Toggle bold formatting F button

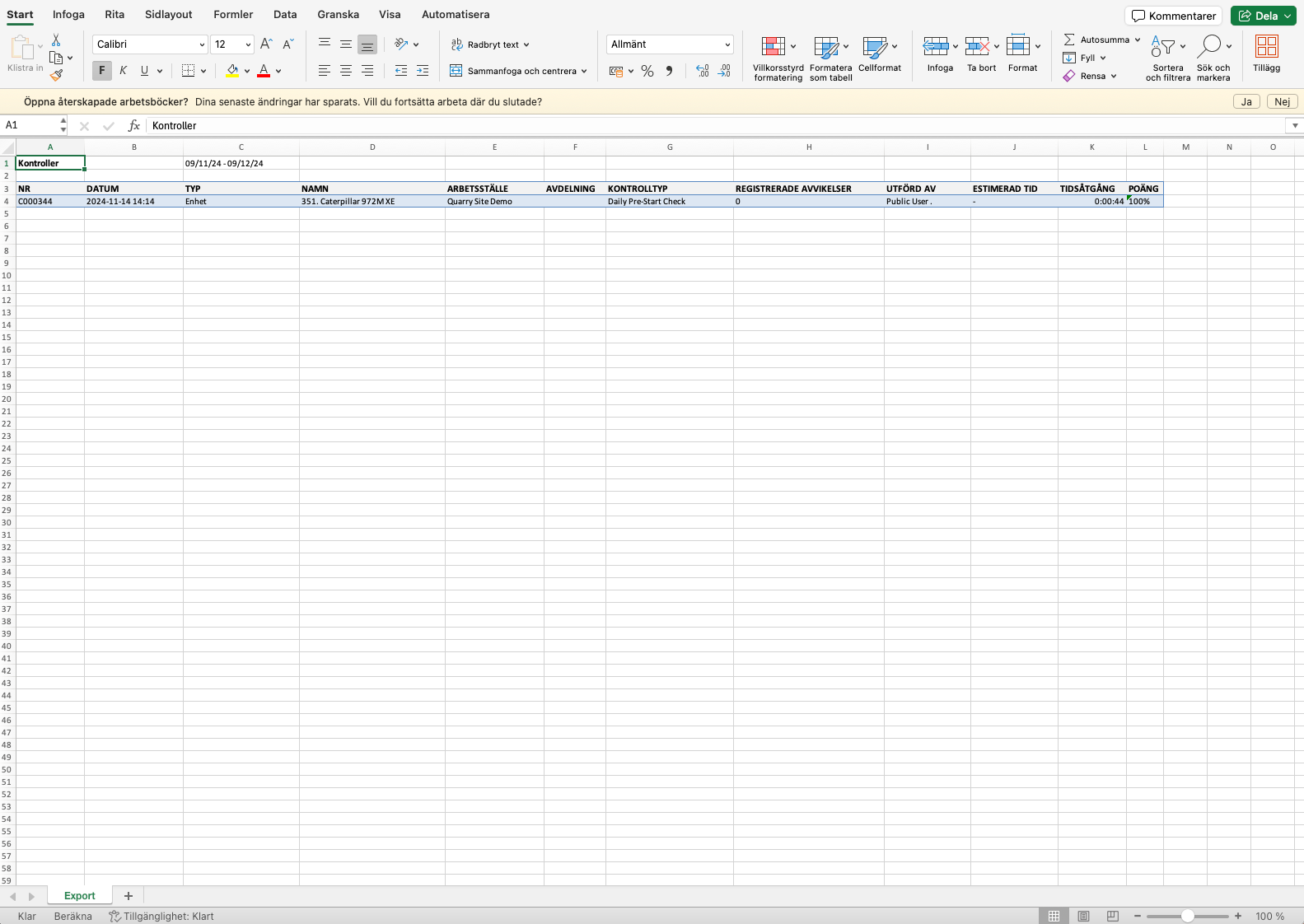click(x=102, y=71)
